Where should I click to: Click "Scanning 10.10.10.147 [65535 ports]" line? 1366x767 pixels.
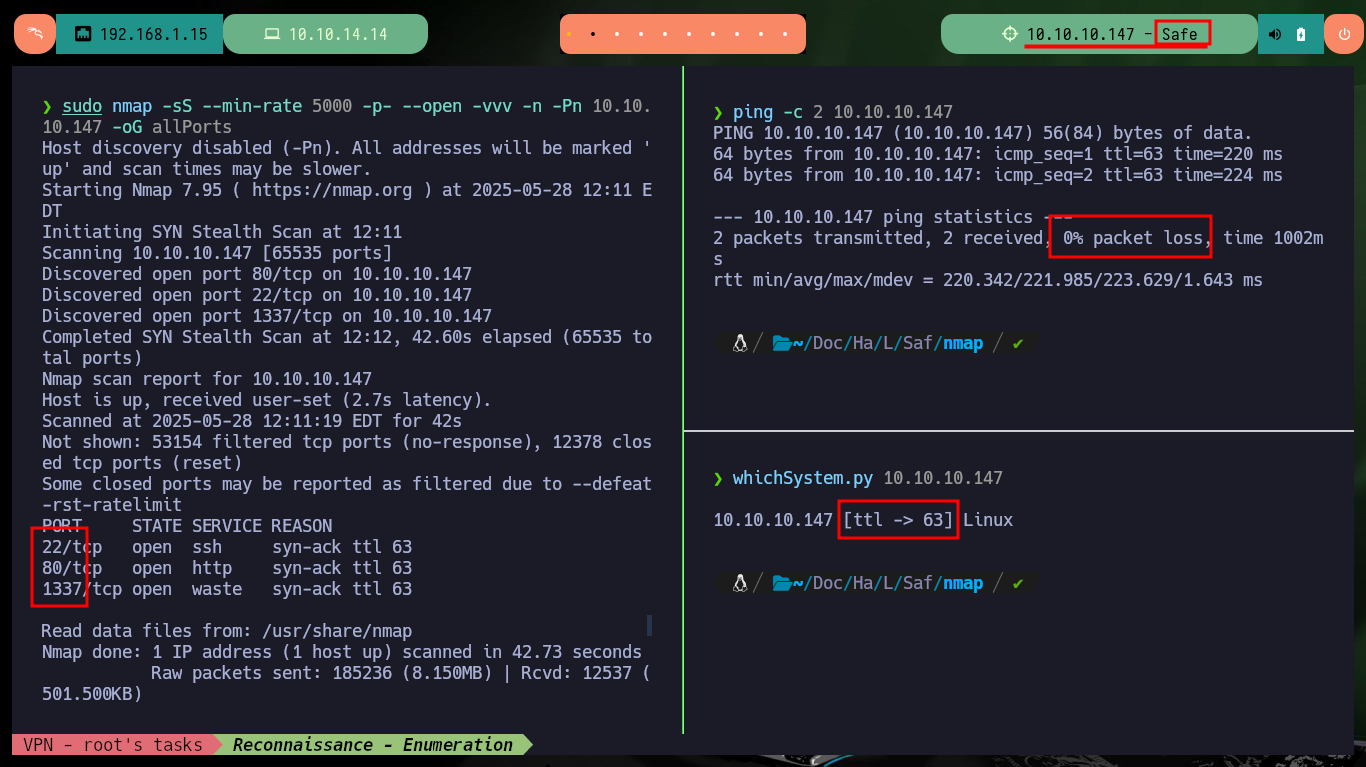coord(217,253)
